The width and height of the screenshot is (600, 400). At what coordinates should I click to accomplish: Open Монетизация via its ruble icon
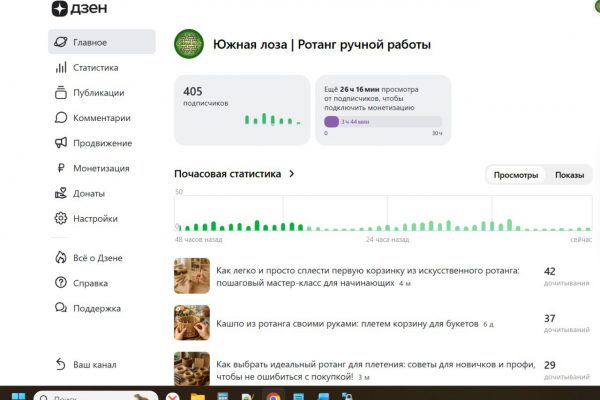point(60,168)
